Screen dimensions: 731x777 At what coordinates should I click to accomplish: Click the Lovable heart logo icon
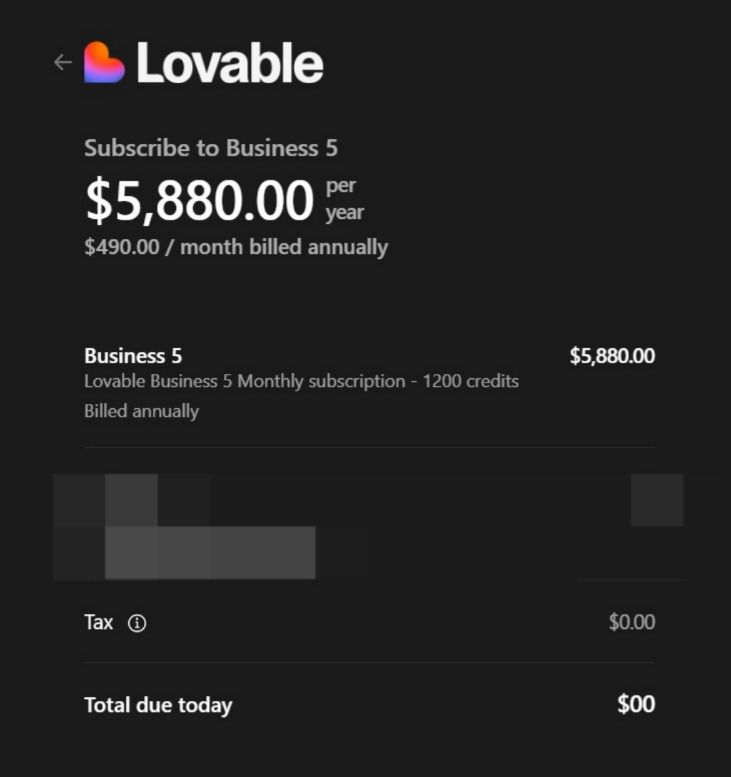click(104, 62)
